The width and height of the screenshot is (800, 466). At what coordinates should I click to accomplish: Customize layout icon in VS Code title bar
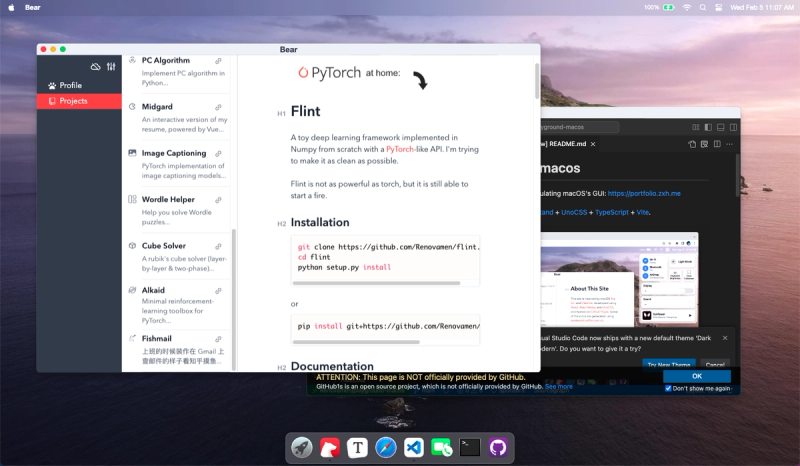click(695, 127)
